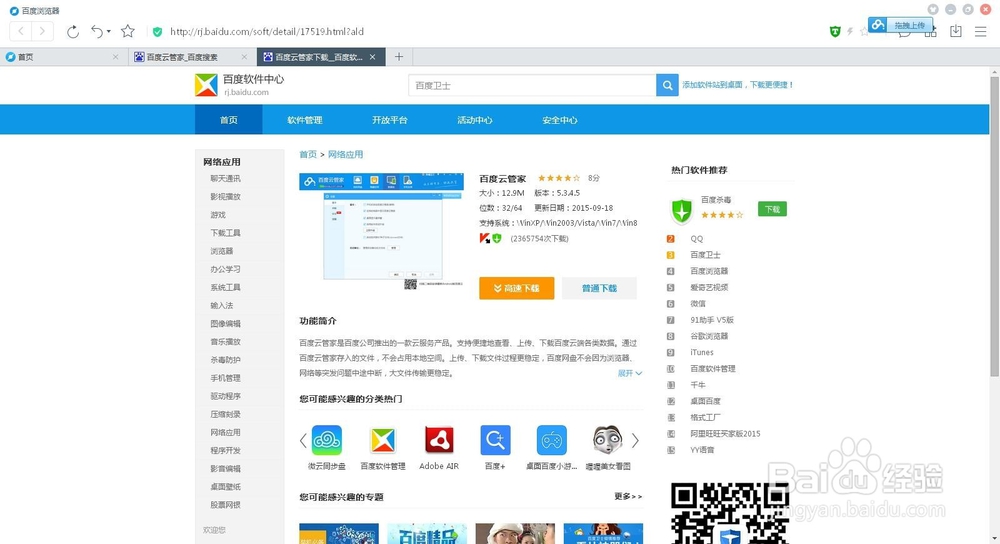The height and width of the screenshot is (544, 1000).
Task: Click the 百度软件中心 logo
Action: 240,85
